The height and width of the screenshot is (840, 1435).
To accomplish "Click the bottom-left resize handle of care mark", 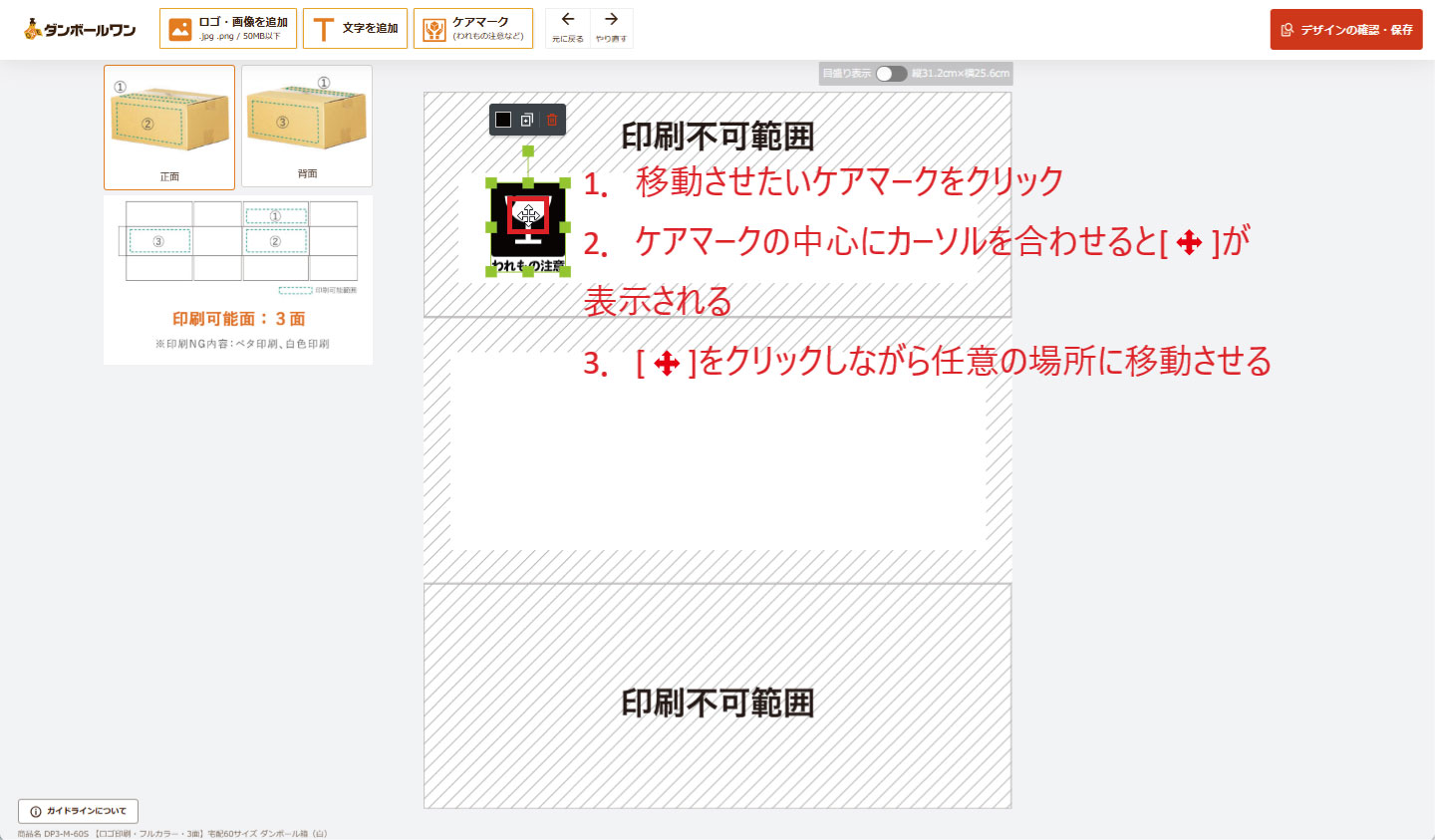I will pyautogui.click(x=491, y=270).
